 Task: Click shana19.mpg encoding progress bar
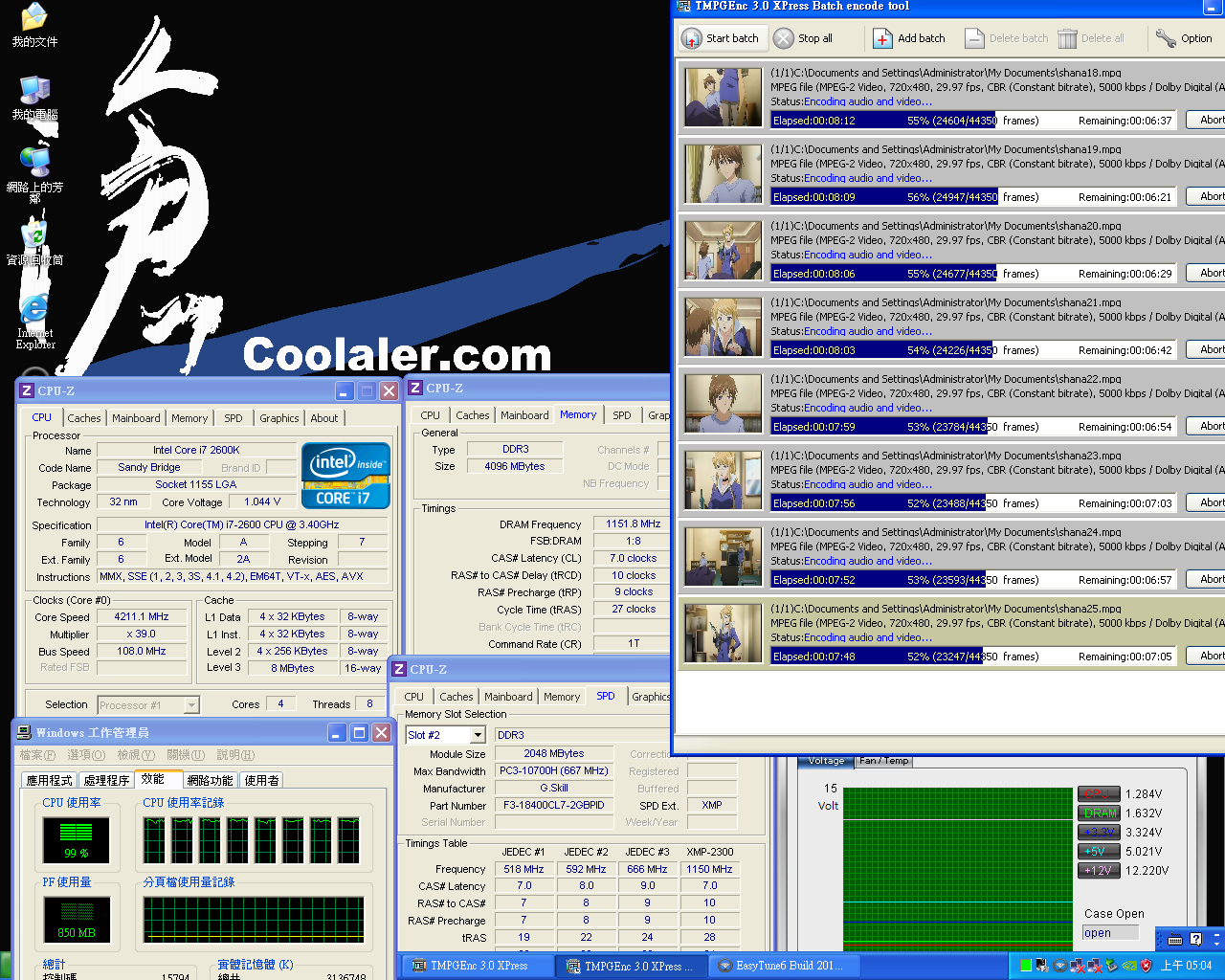point(973,197)
